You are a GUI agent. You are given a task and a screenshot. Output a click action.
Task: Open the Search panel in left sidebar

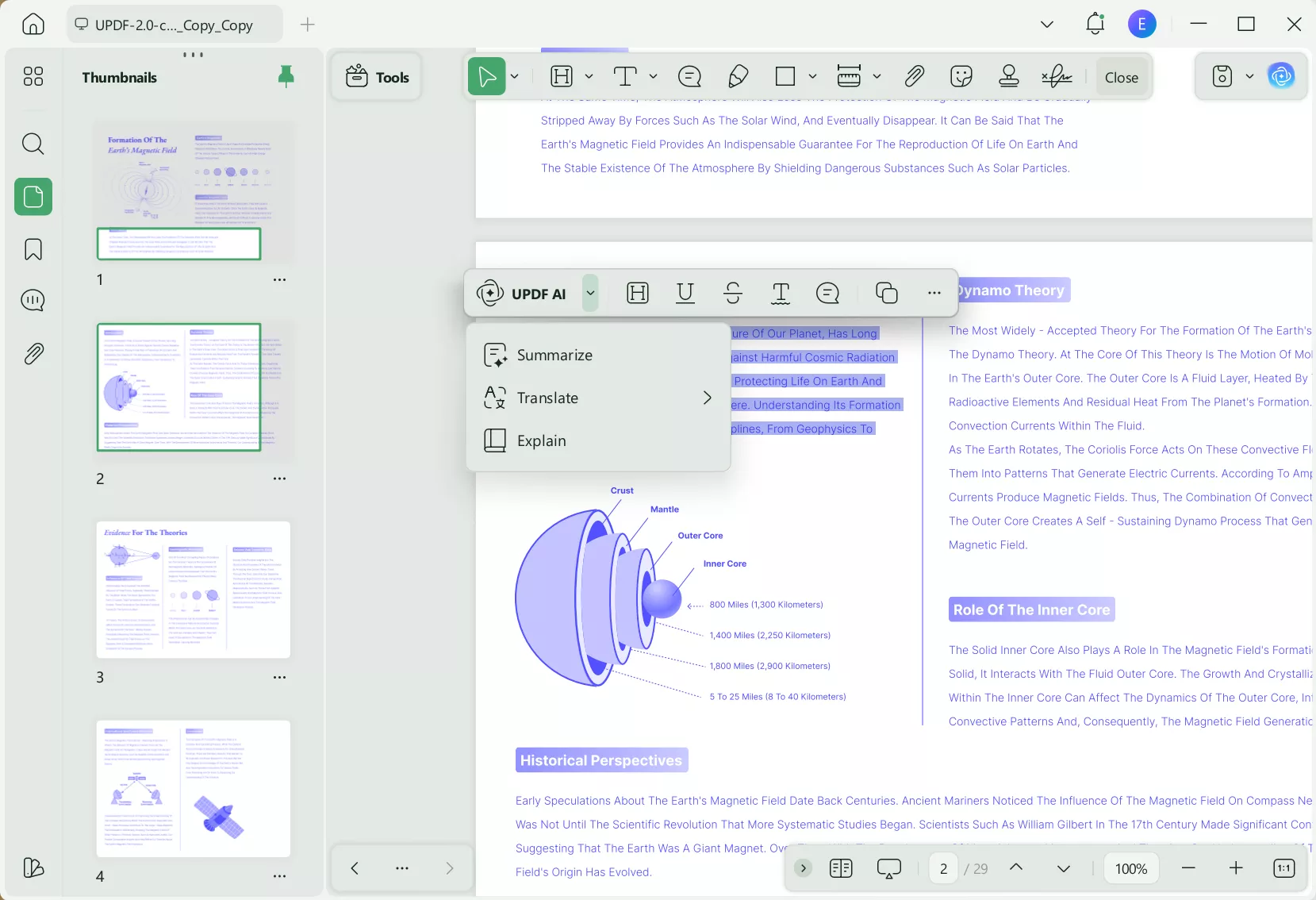33,144
